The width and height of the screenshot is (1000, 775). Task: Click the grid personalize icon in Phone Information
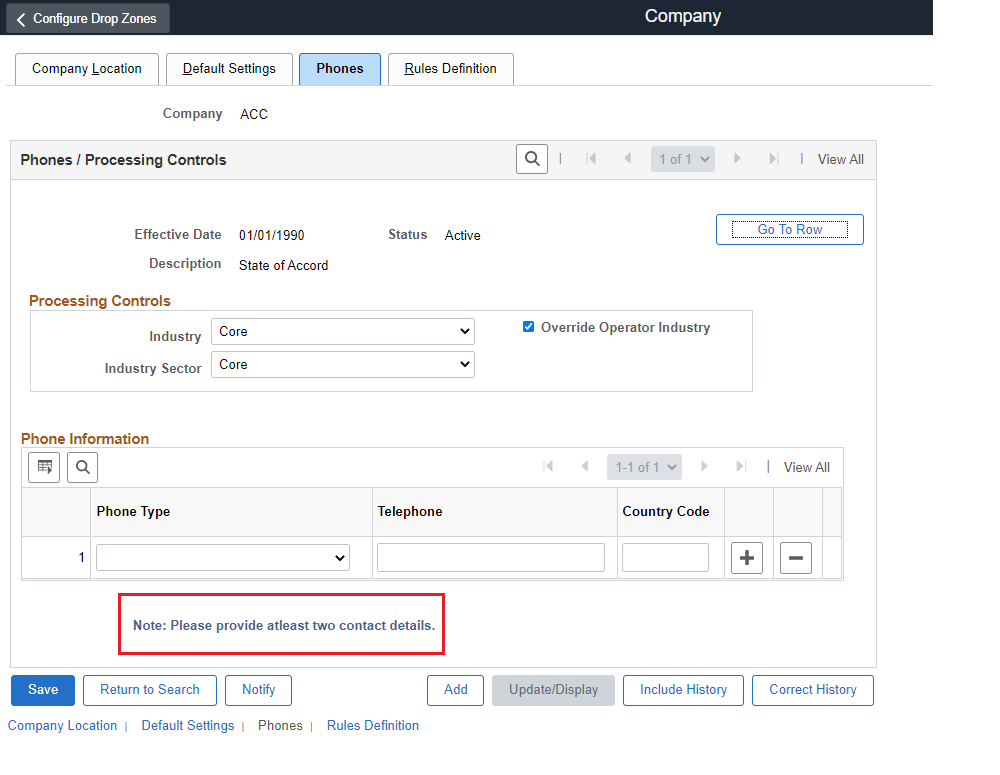coord(44,468)
